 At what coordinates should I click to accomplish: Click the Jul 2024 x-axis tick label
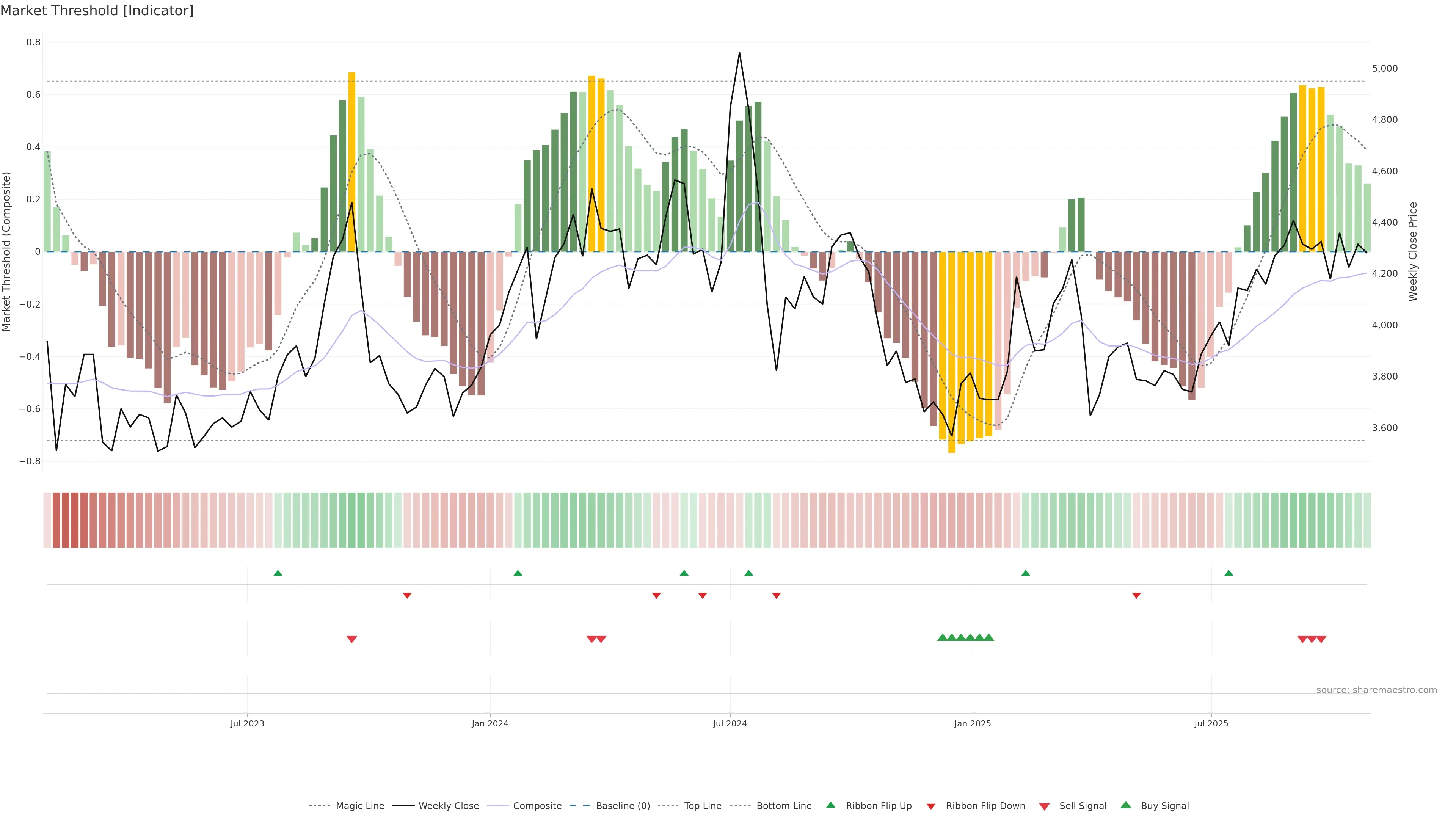coord(730,723)
